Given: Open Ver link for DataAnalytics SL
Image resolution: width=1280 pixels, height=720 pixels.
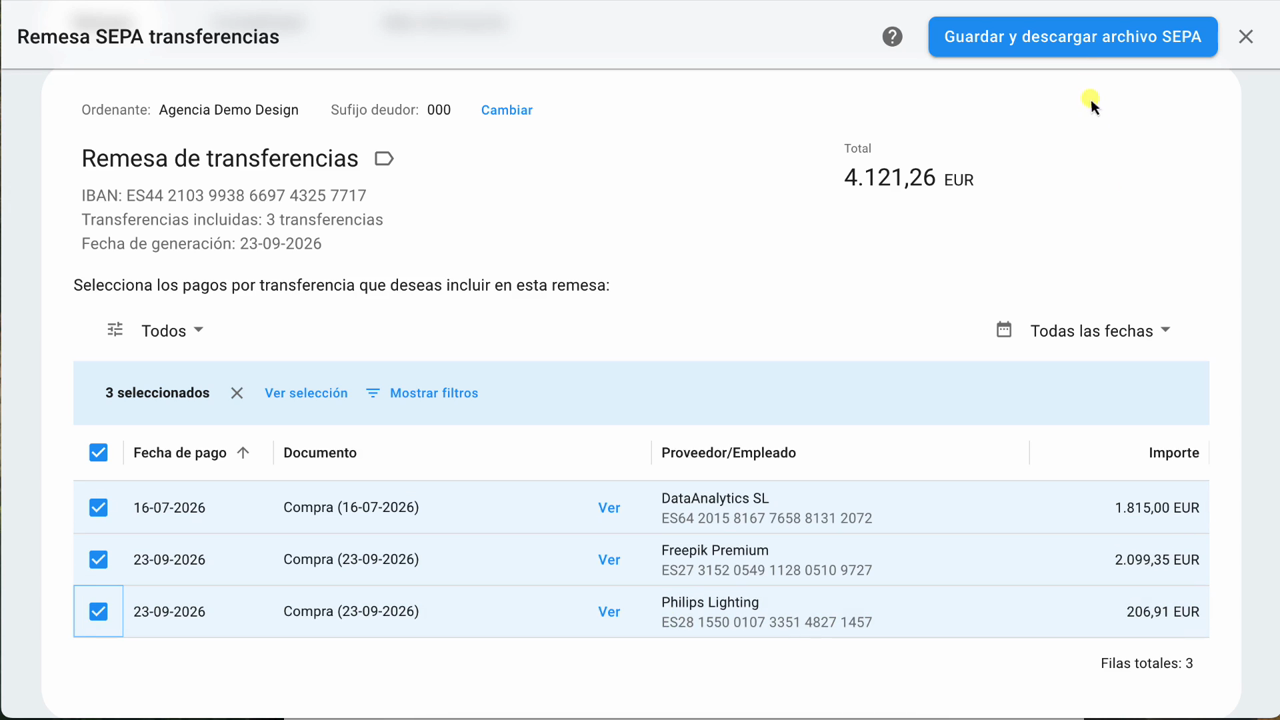Looking at the screenshot, I should pos(609,508).
